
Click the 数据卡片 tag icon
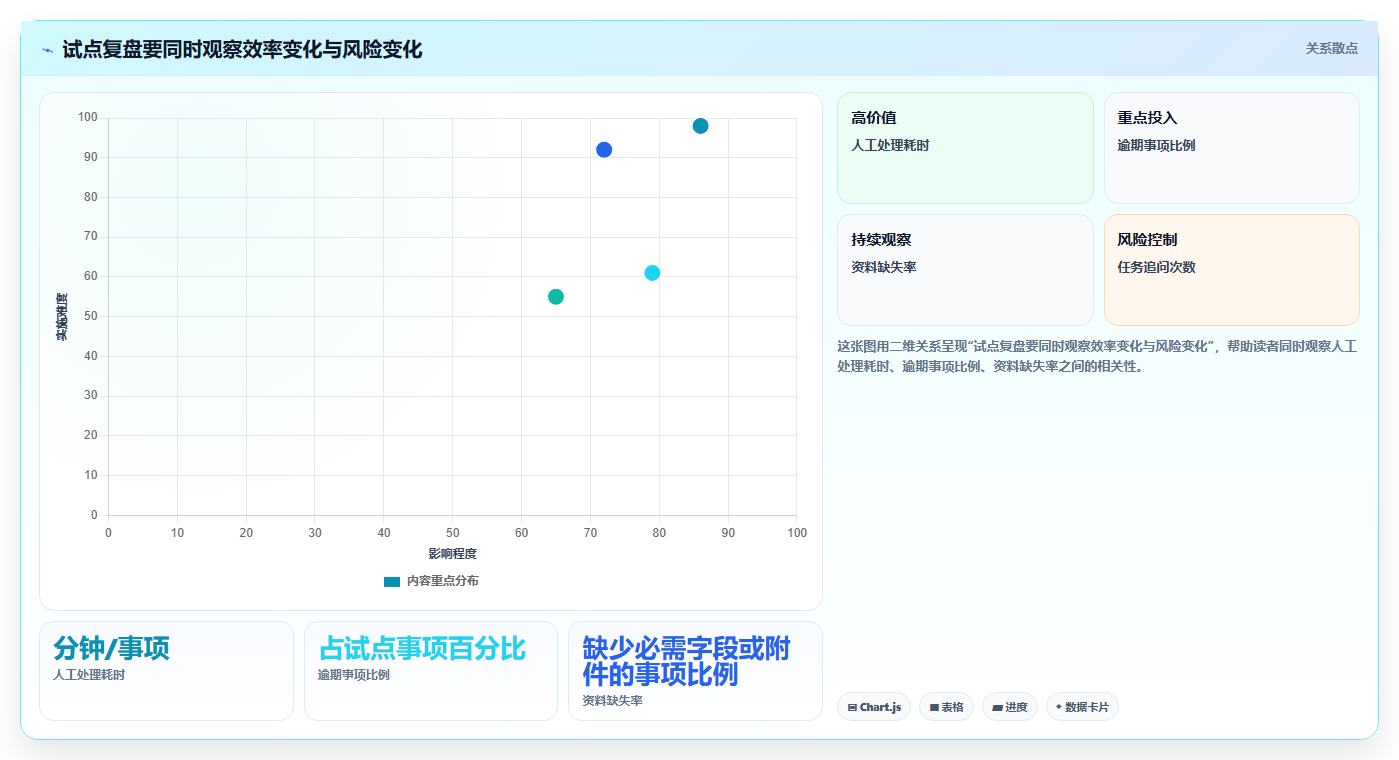[x=1059, y=707]
